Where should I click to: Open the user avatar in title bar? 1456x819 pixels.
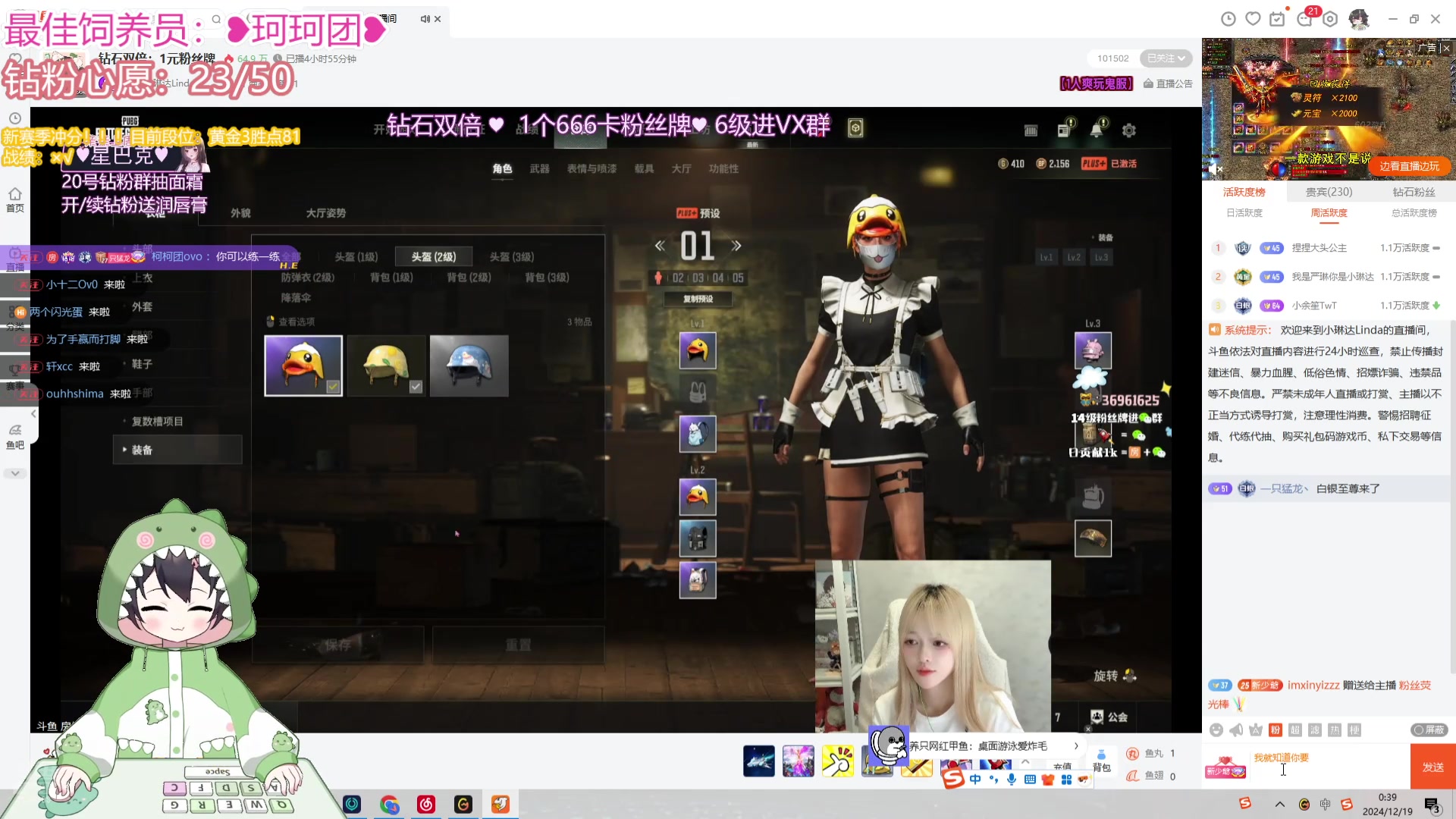pyautogui.click(x=1358, y=19)
